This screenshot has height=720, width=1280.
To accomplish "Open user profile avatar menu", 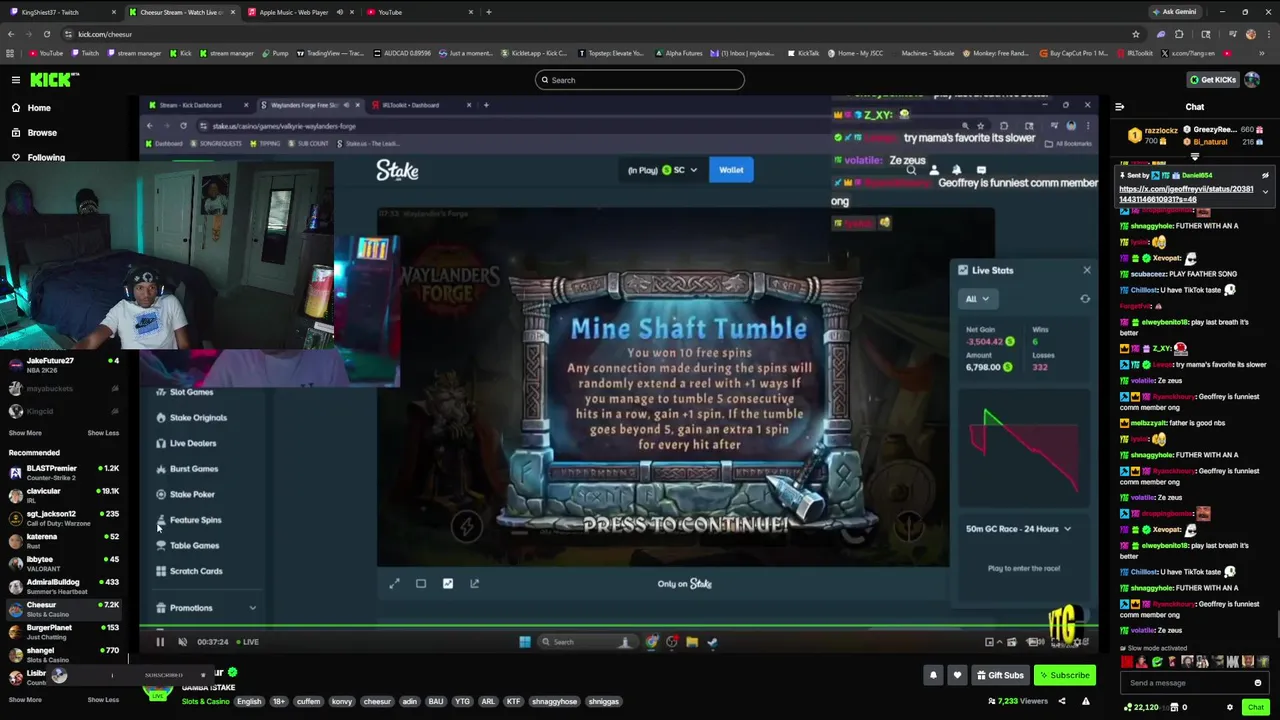I will pos(1252,80).
